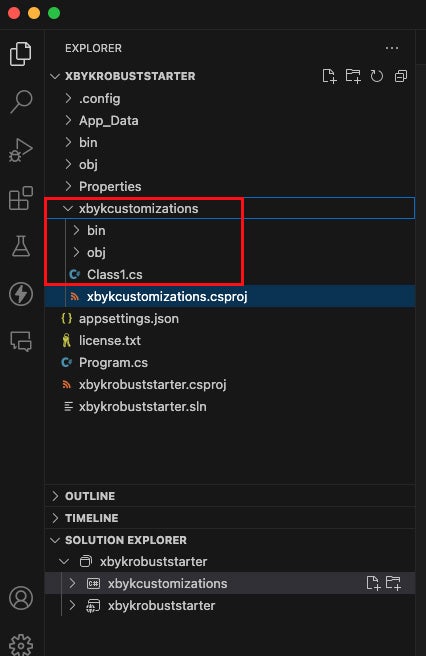
Task: Open Explorer more actions ellipsis
Action: coord(392,48)
